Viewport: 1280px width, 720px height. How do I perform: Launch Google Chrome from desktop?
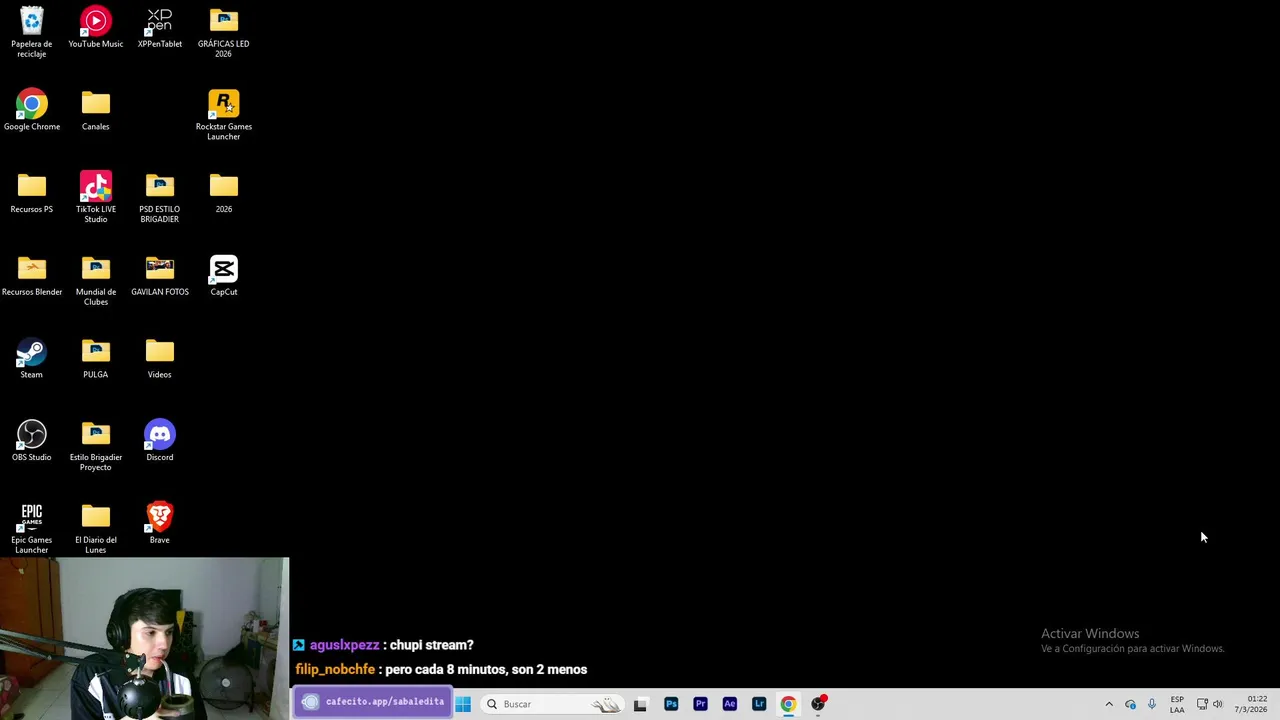tap(31, 110)
